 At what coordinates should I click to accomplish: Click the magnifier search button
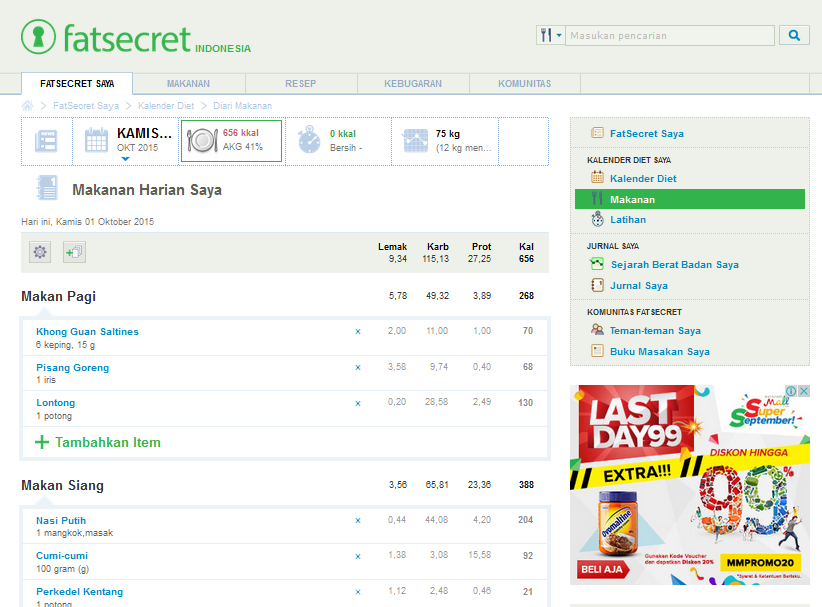click(x=794, y=35)
